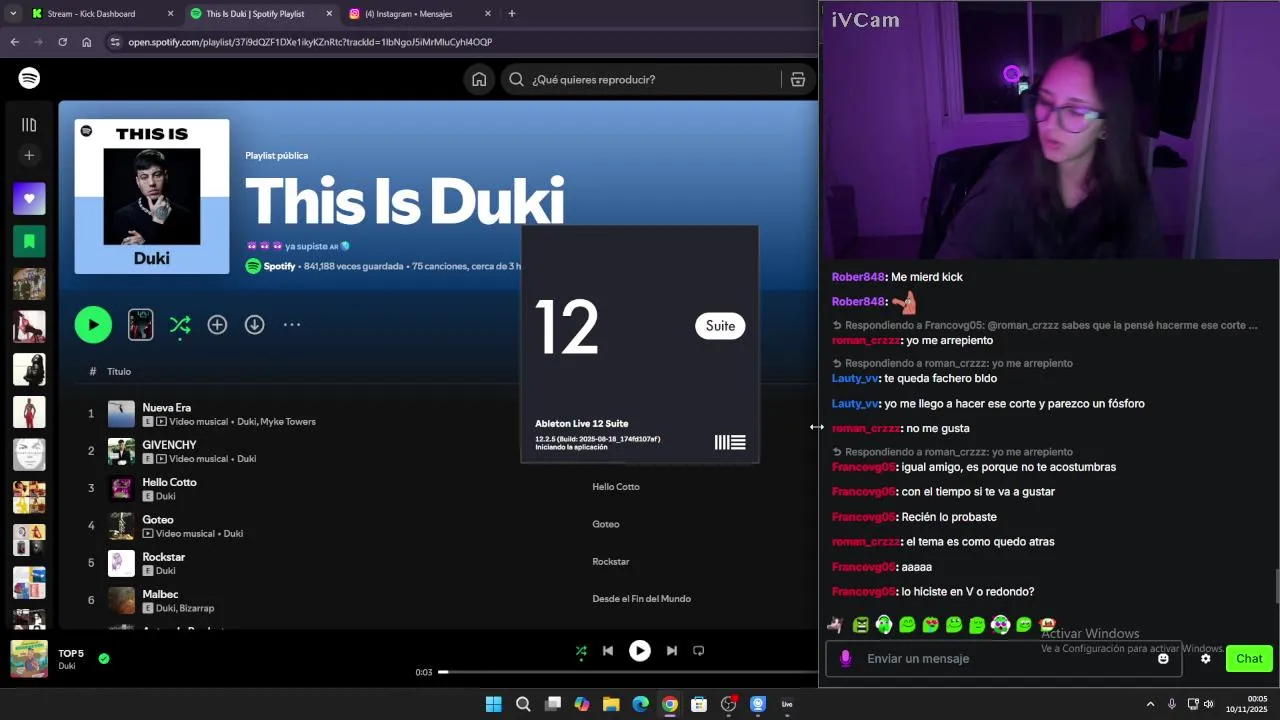Click the browser address bar URL
Screen dimensions: 1280x720
(310, 42)
